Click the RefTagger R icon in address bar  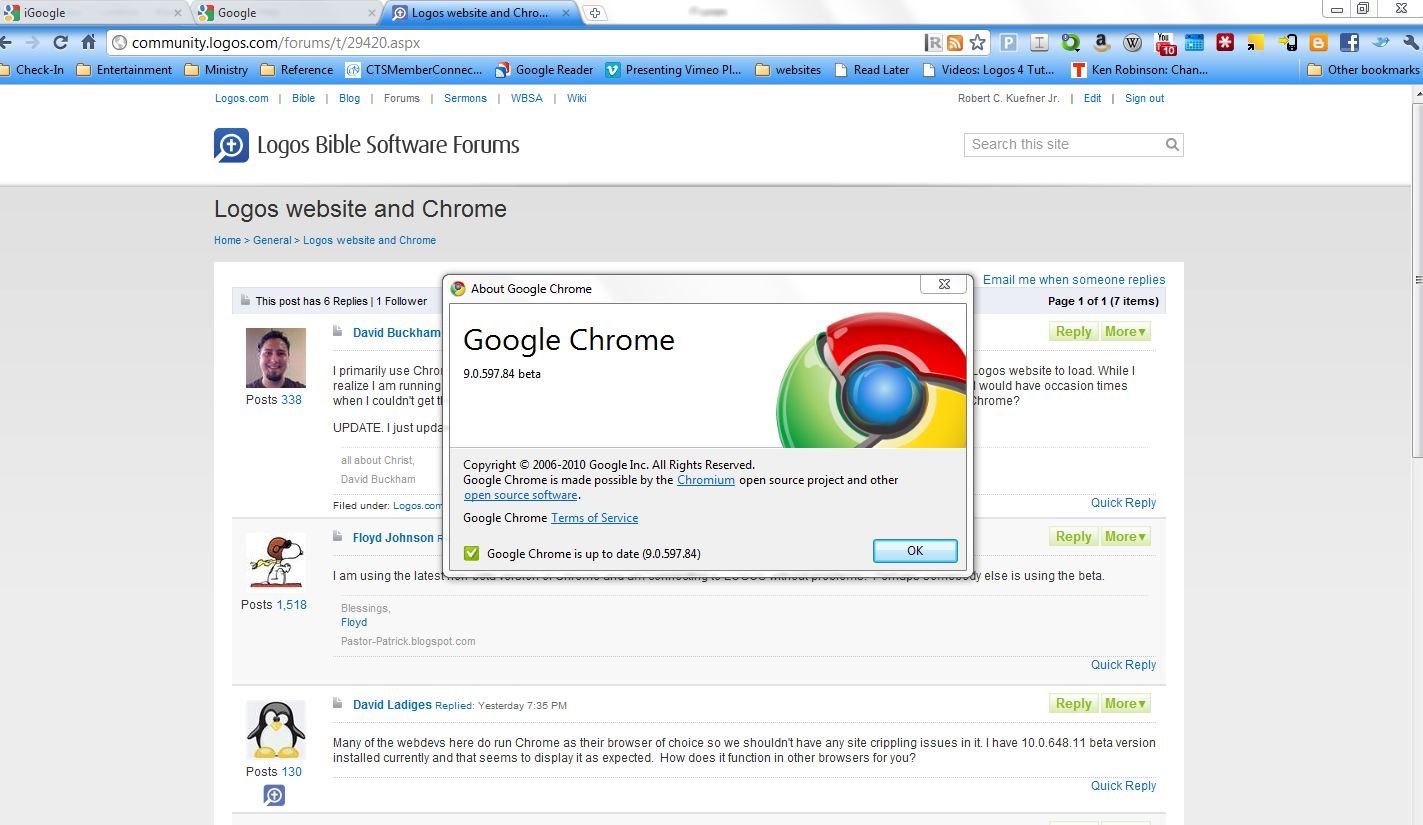pyautogui.click(x=934, y=43)
